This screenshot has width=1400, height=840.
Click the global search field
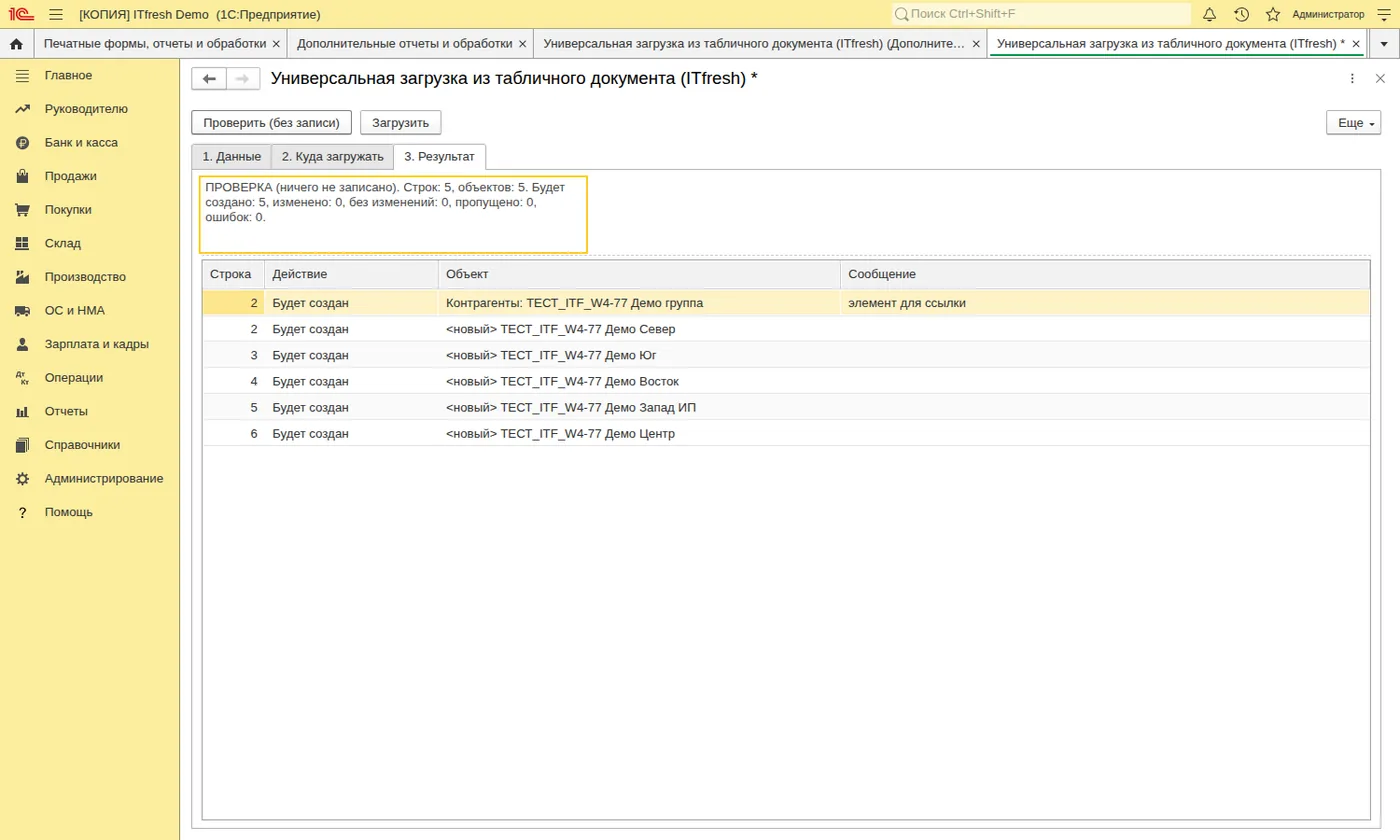1041,14
